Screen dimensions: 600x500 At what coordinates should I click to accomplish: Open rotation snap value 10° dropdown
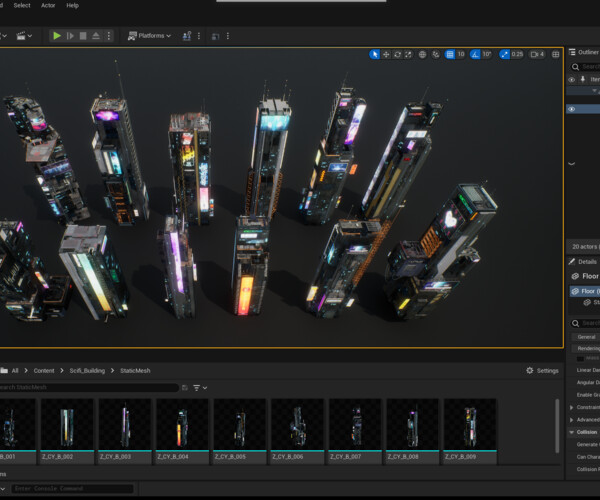coord(487,54)
